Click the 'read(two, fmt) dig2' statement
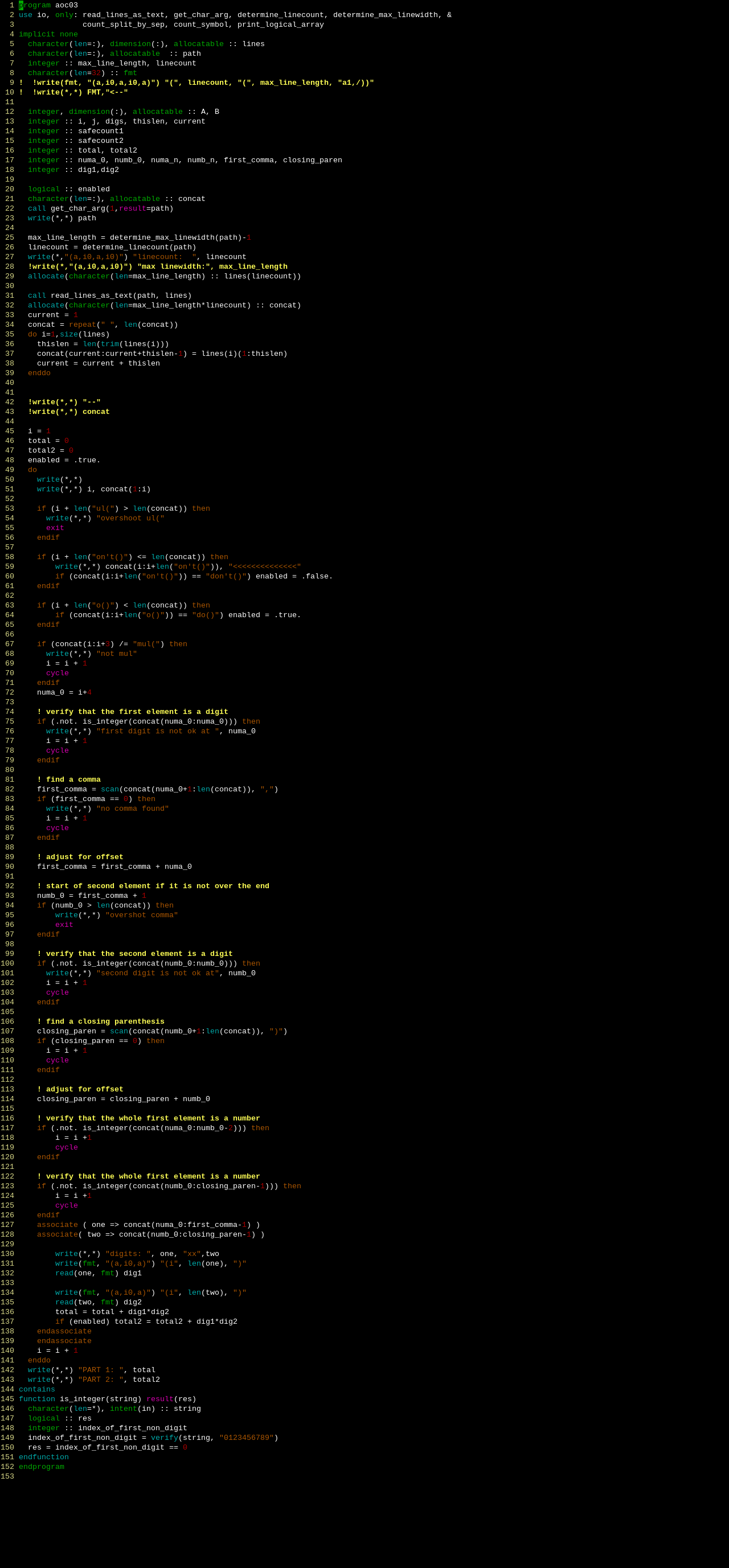This screenshot has height=1568, width=729. click(x=99, y=1303)
